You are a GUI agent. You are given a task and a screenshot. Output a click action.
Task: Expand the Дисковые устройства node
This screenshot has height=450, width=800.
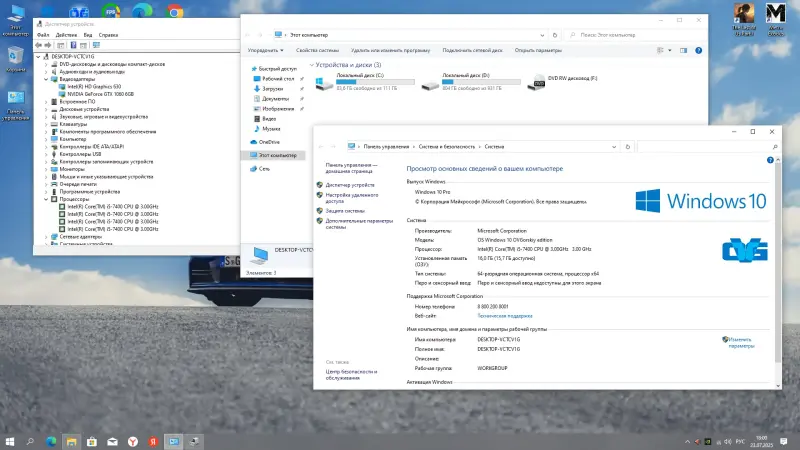click(46, 109)
